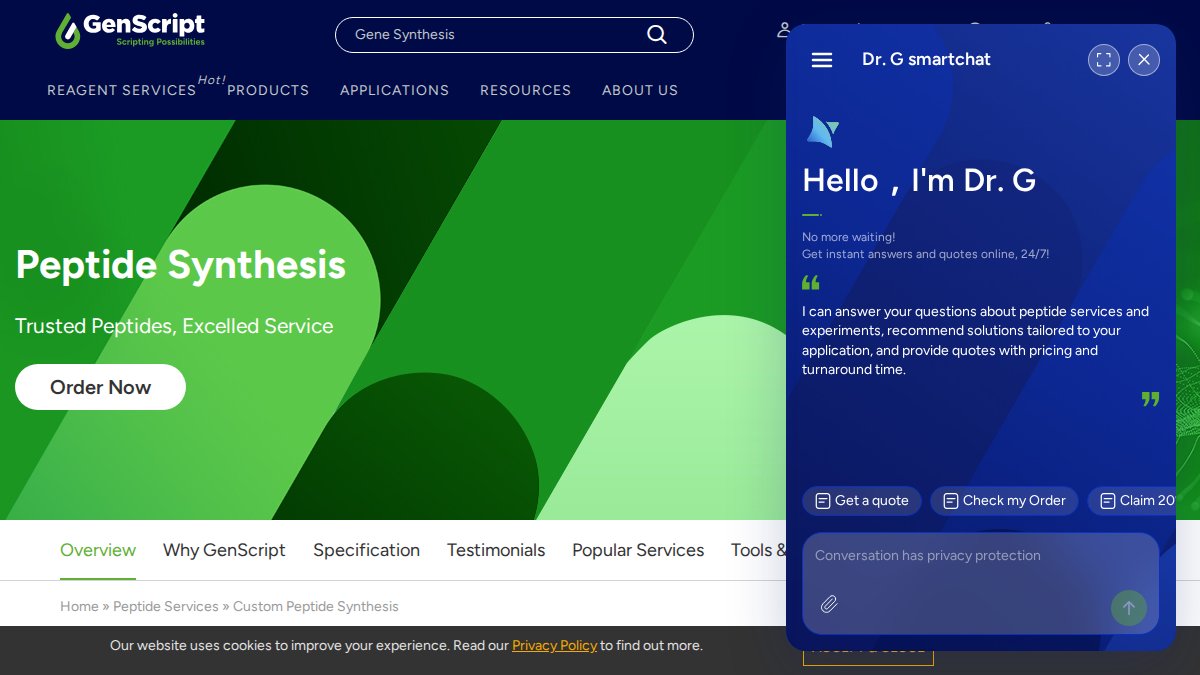Open the Privacy Policy link
The height and width of the screenshot is (675, 1200).
point(554,645)
